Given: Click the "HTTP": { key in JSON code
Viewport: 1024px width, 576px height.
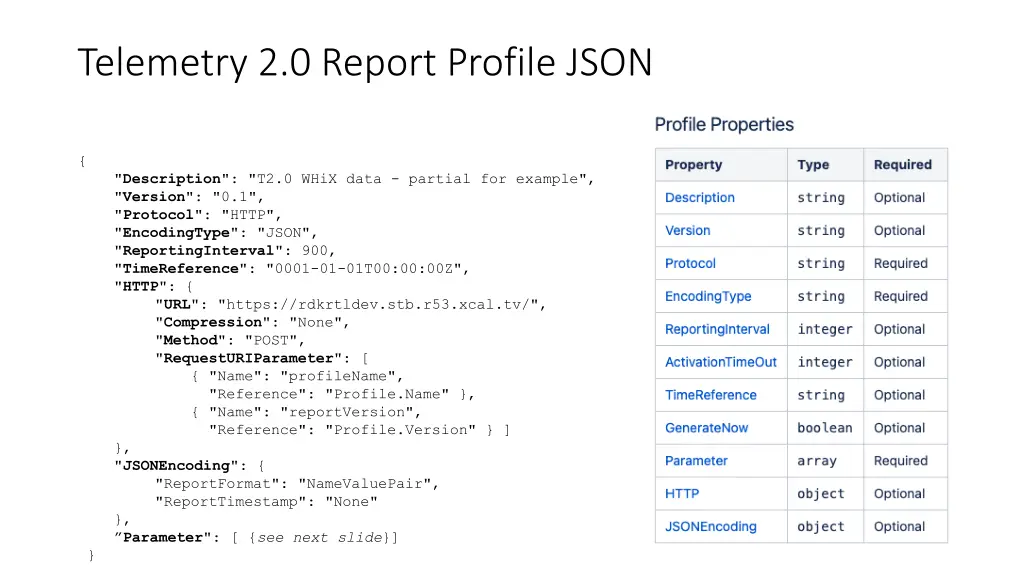Looking at the screenshot, I should click(x=153, y=287).
